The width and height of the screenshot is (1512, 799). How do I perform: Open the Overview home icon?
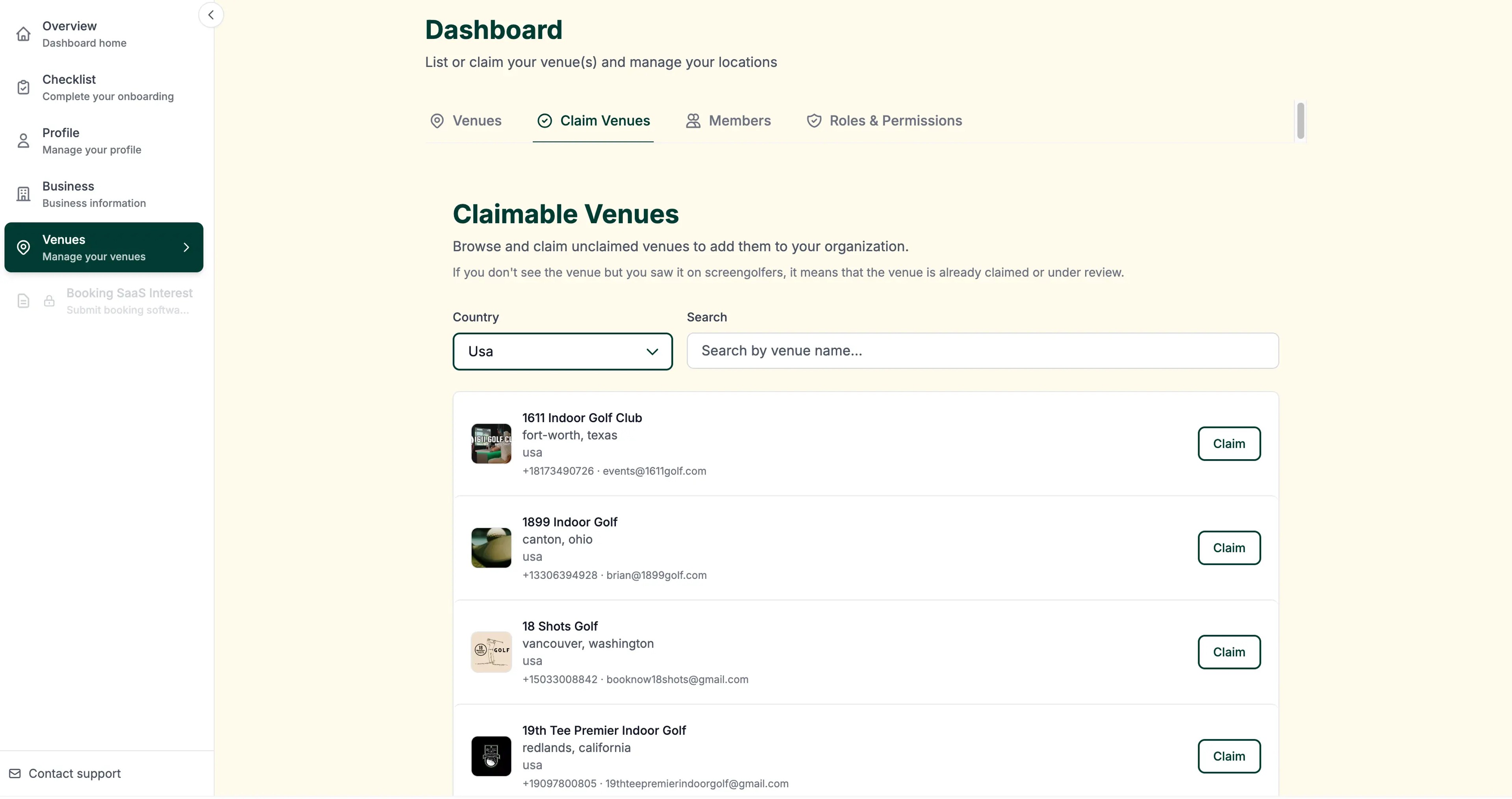pyautogui.click(x=23, y=33)
